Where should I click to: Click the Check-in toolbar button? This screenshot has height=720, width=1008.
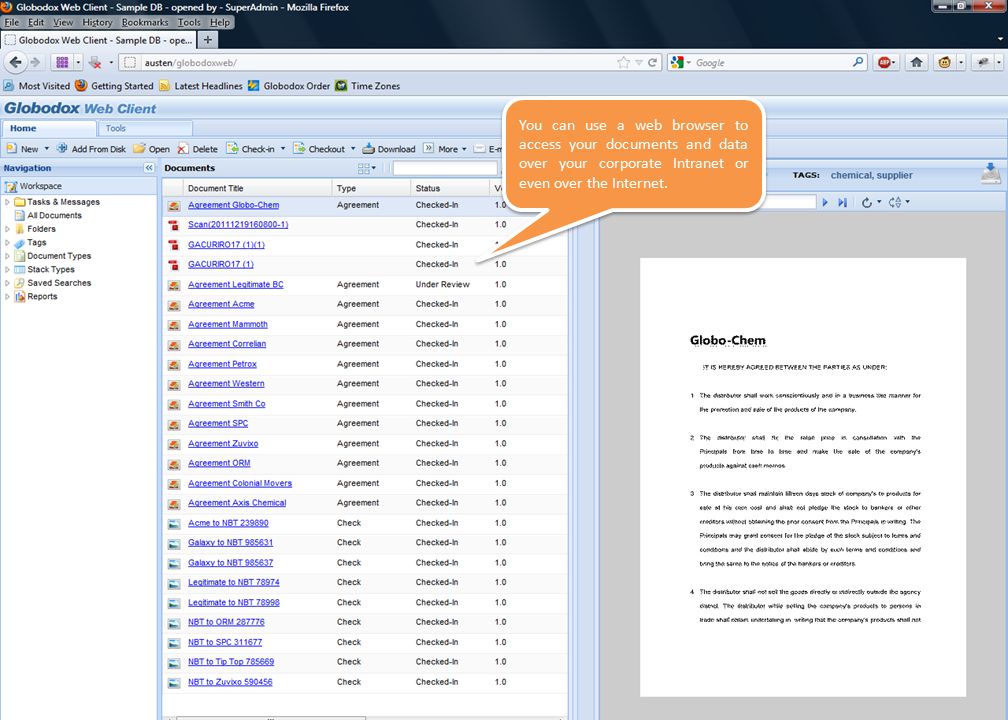[251, 148]
